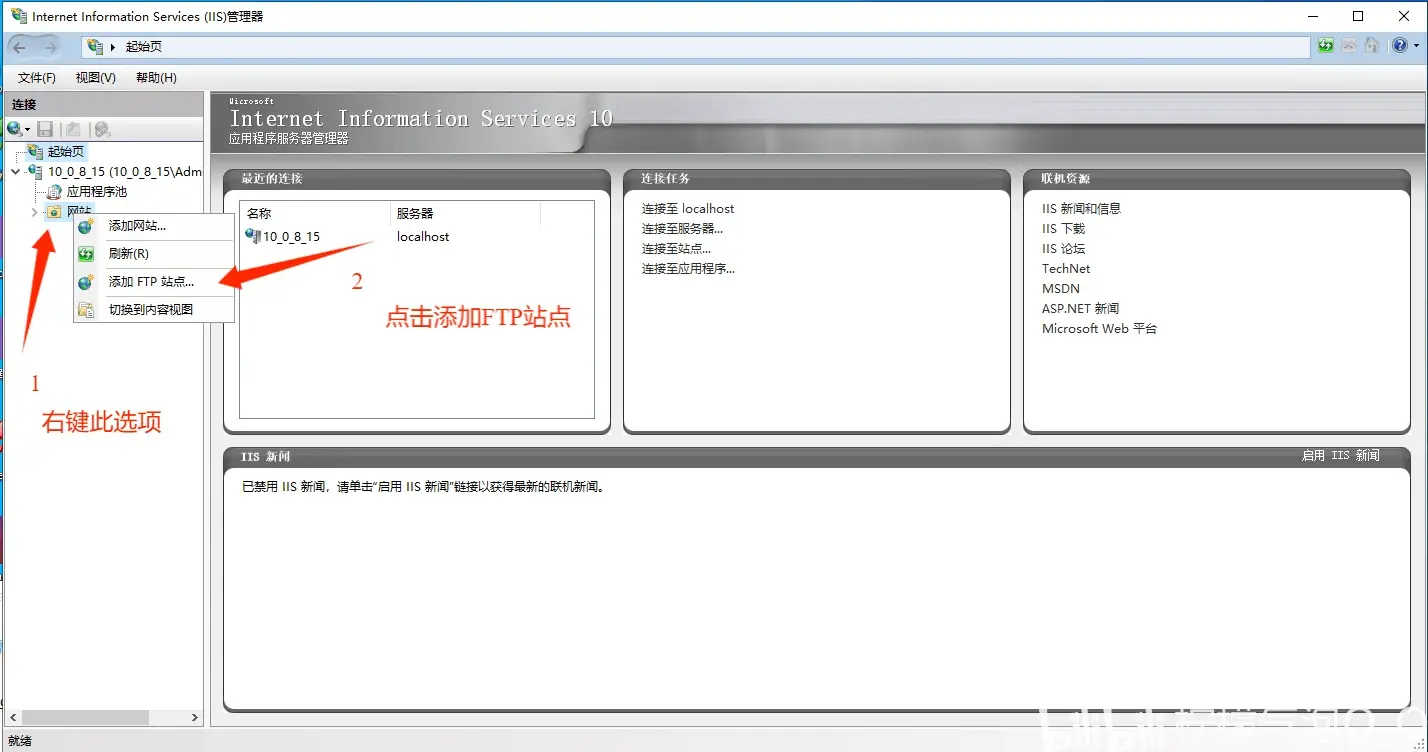This screenshot has height=752, width=1428.
Task: Open the dropdown arrow next to Help icon
Action: coord(1414,46)
